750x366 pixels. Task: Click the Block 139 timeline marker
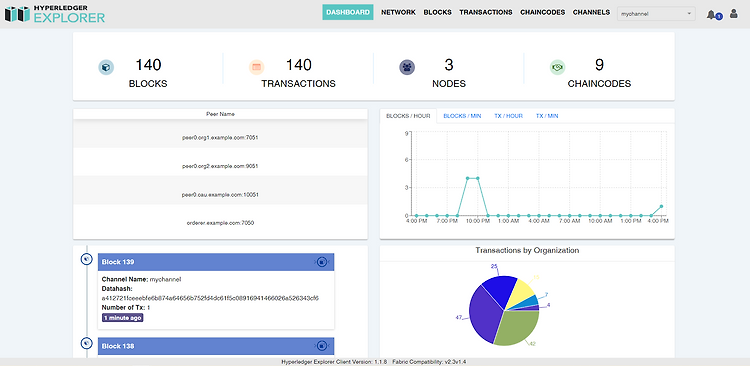86,259
